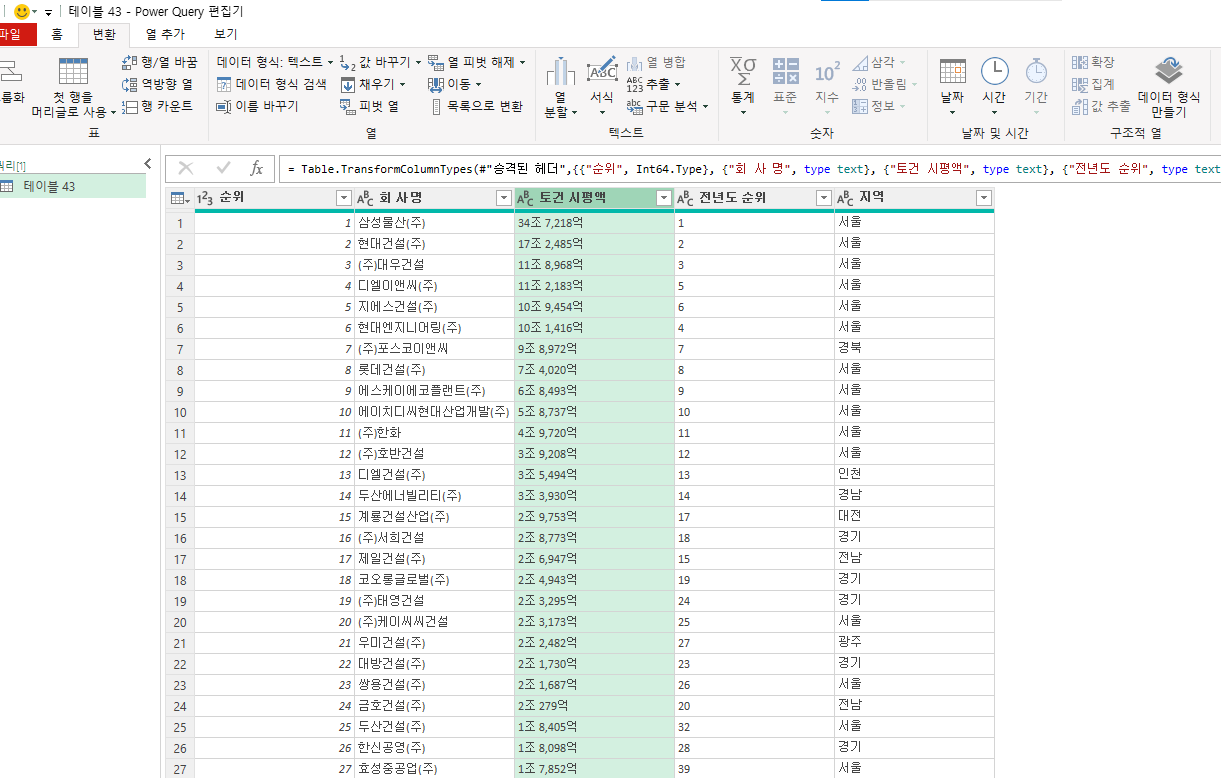Click ABC type icon of 전년도 순위 column
This screenshot has height=778, width=1221.
pyautogui.click(x=685, y=198)
